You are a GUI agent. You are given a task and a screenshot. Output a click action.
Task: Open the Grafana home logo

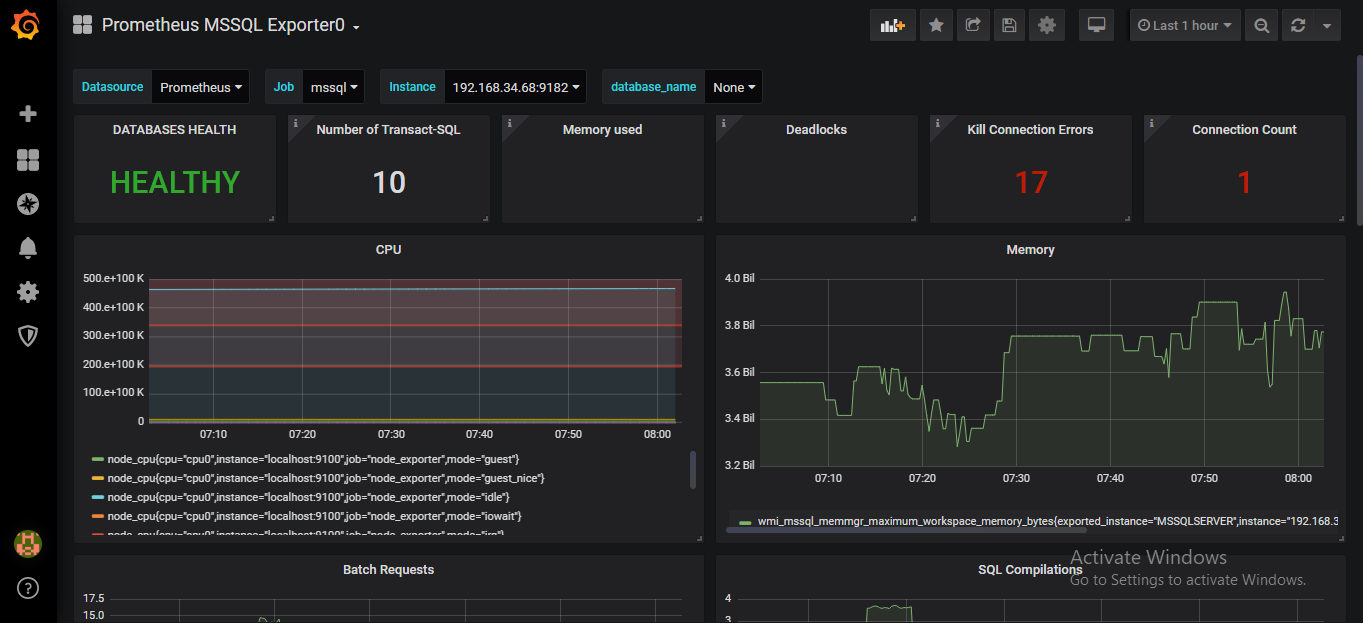point(26,25)
